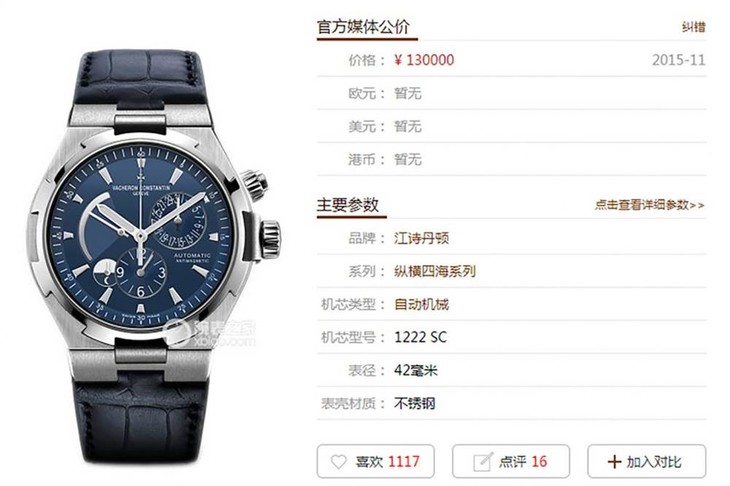Add watch to comparison via 加入对比
The image size is (730, 486).
click(647, 461)
